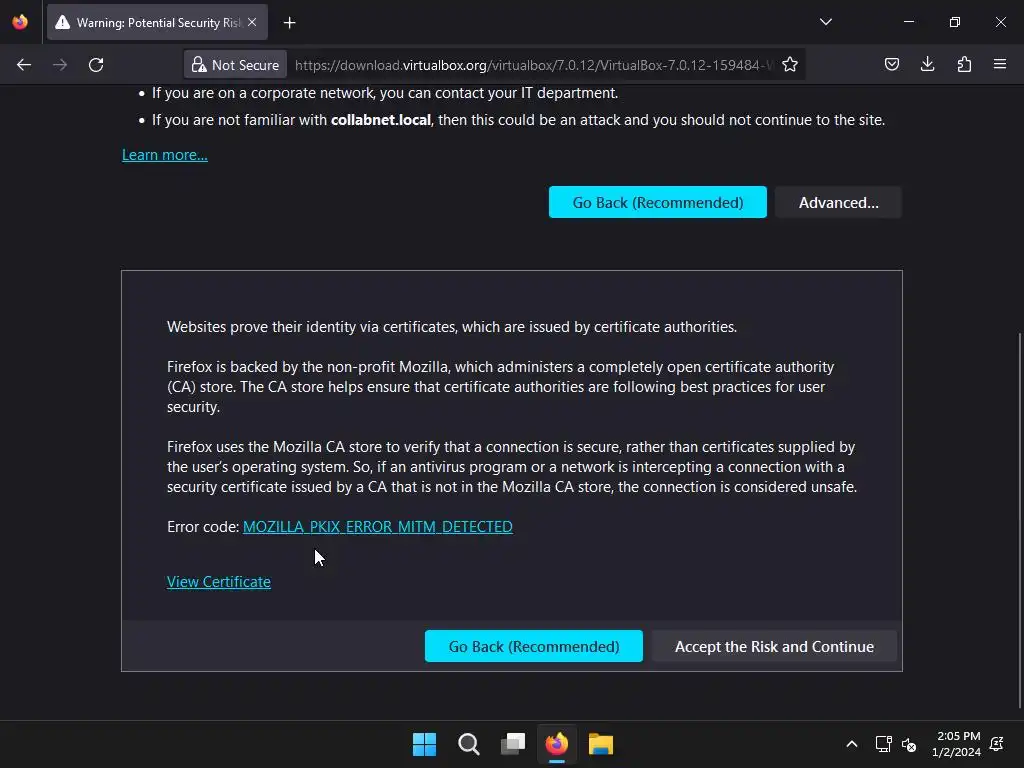Click the muted volume tray icon

908,744
